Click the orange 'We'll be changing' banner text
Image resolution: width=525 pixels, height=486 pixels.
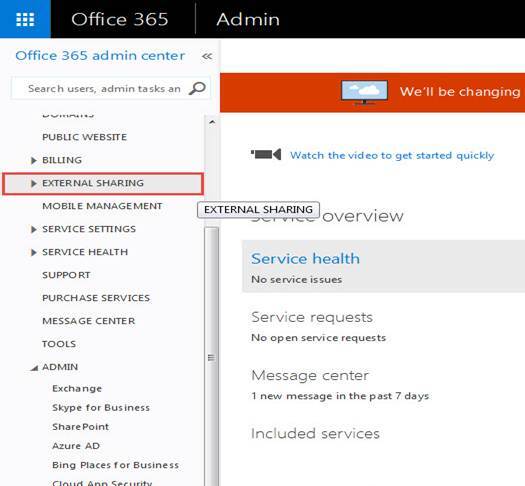coord(460,92)
